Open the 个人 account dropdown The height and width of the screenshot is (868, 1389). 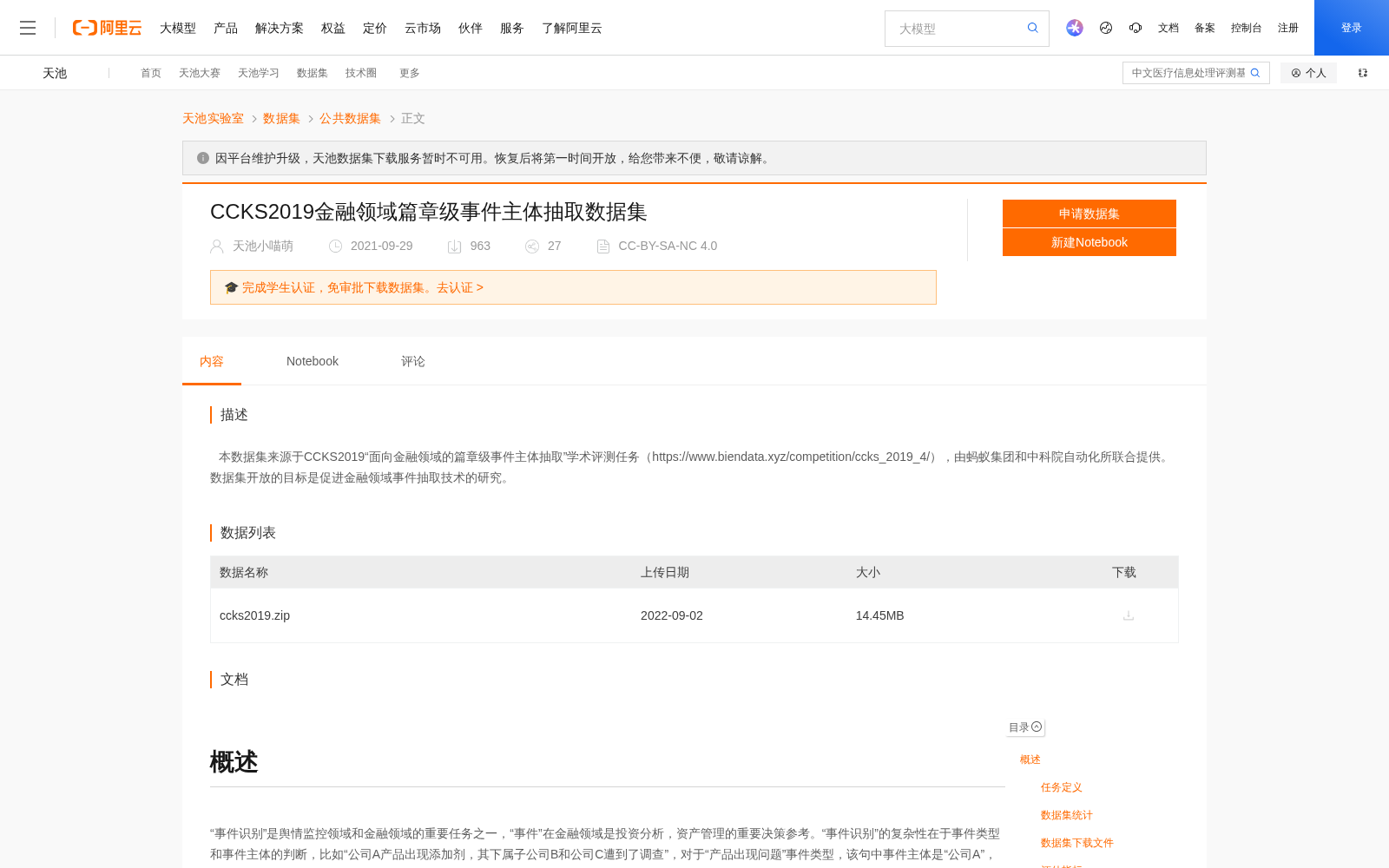pos(1308,73)
